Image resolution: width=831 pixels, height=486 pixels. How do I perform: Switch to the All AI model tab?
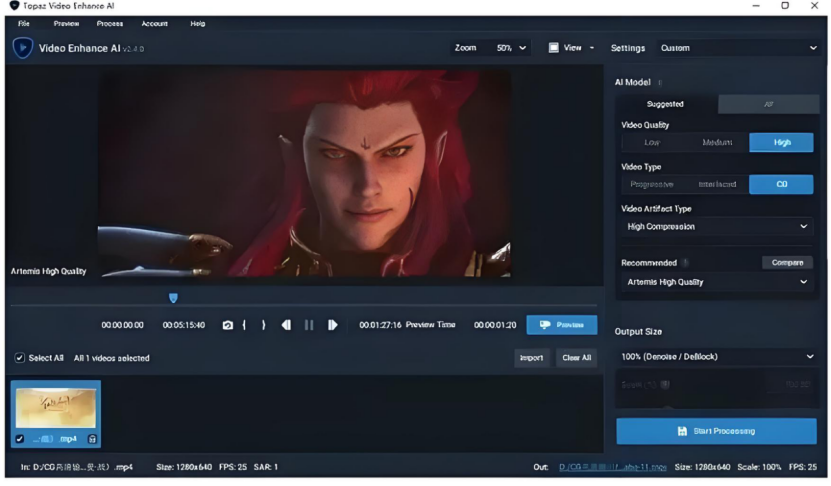pos(768,104)
